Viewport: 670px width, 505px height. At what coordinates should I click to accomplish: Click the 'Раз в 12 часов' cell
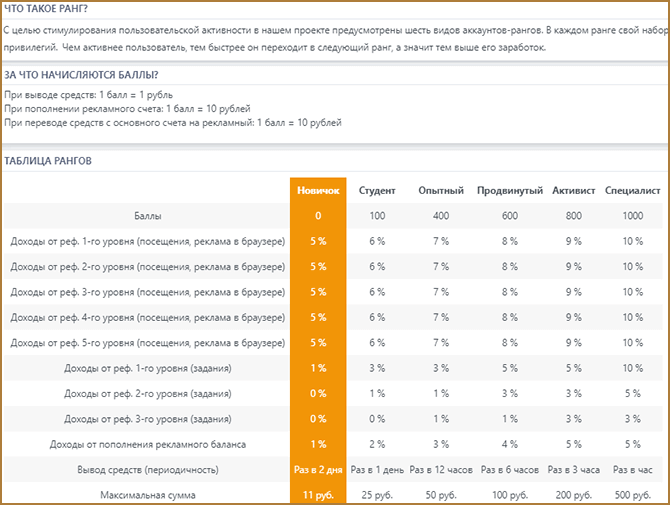[x=441, y=470]
